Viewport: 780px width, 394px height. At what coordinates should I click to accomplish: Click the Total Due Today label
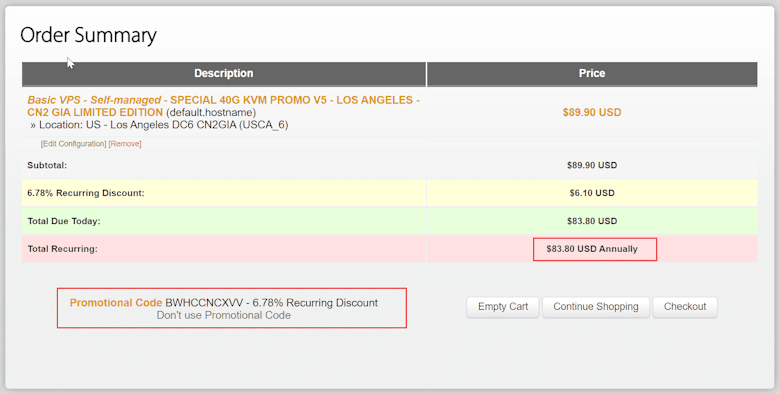click(x=64, y=221)
